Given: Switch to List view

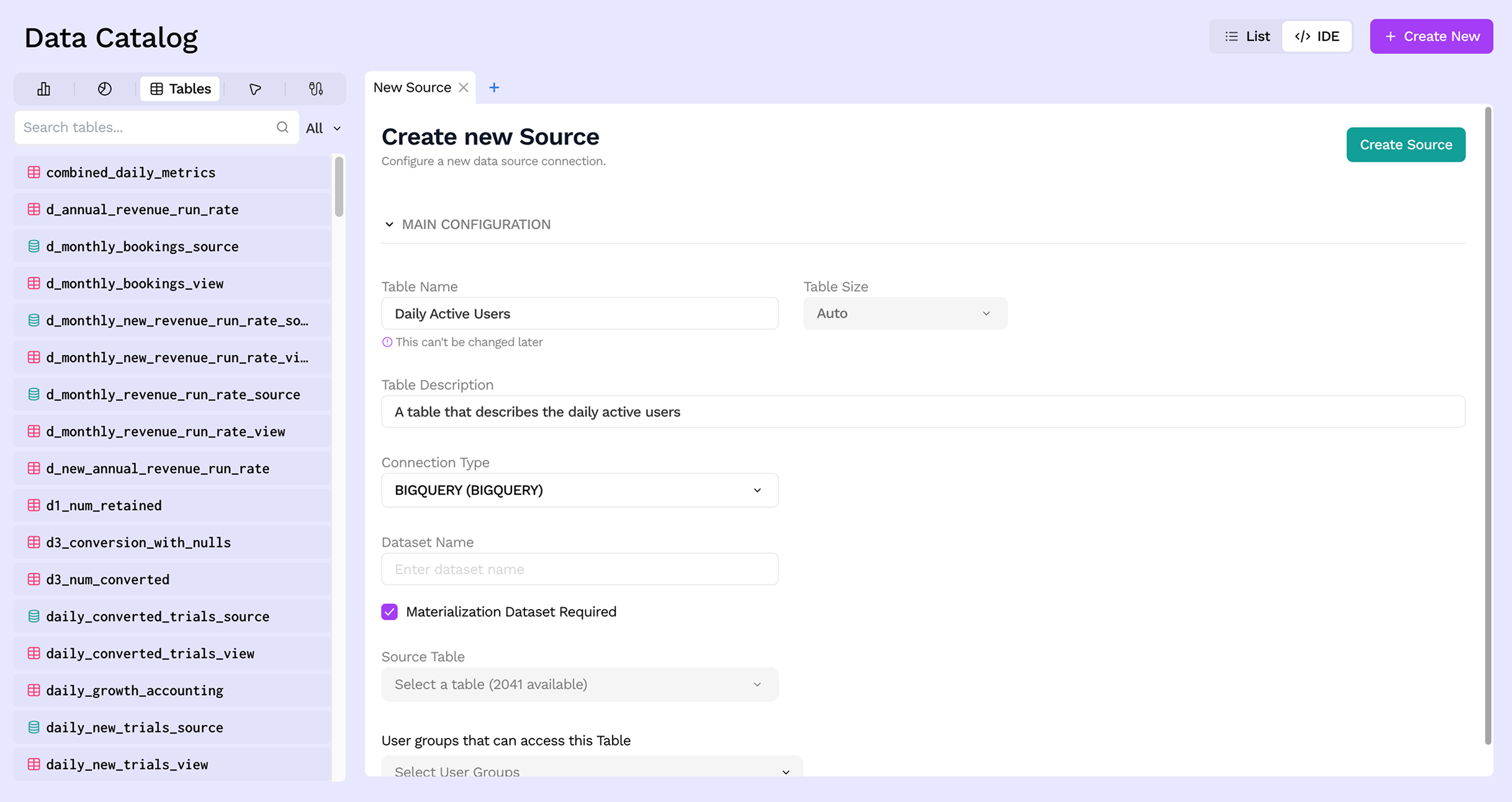Looking at the screenshot, I should click(x=1248, y=37).
